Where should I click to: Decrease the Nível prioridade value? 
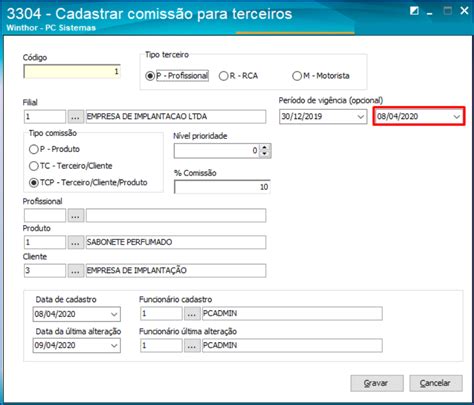pos(265,154)
